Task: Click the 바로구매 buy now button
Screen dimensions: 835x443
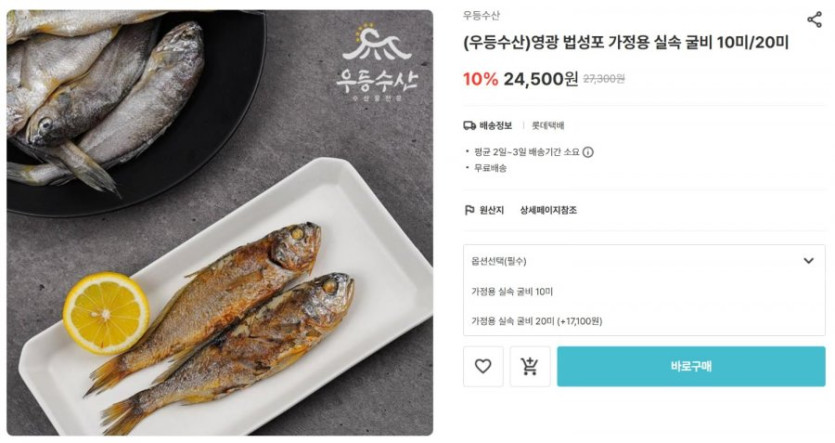Action: (691, 367)
